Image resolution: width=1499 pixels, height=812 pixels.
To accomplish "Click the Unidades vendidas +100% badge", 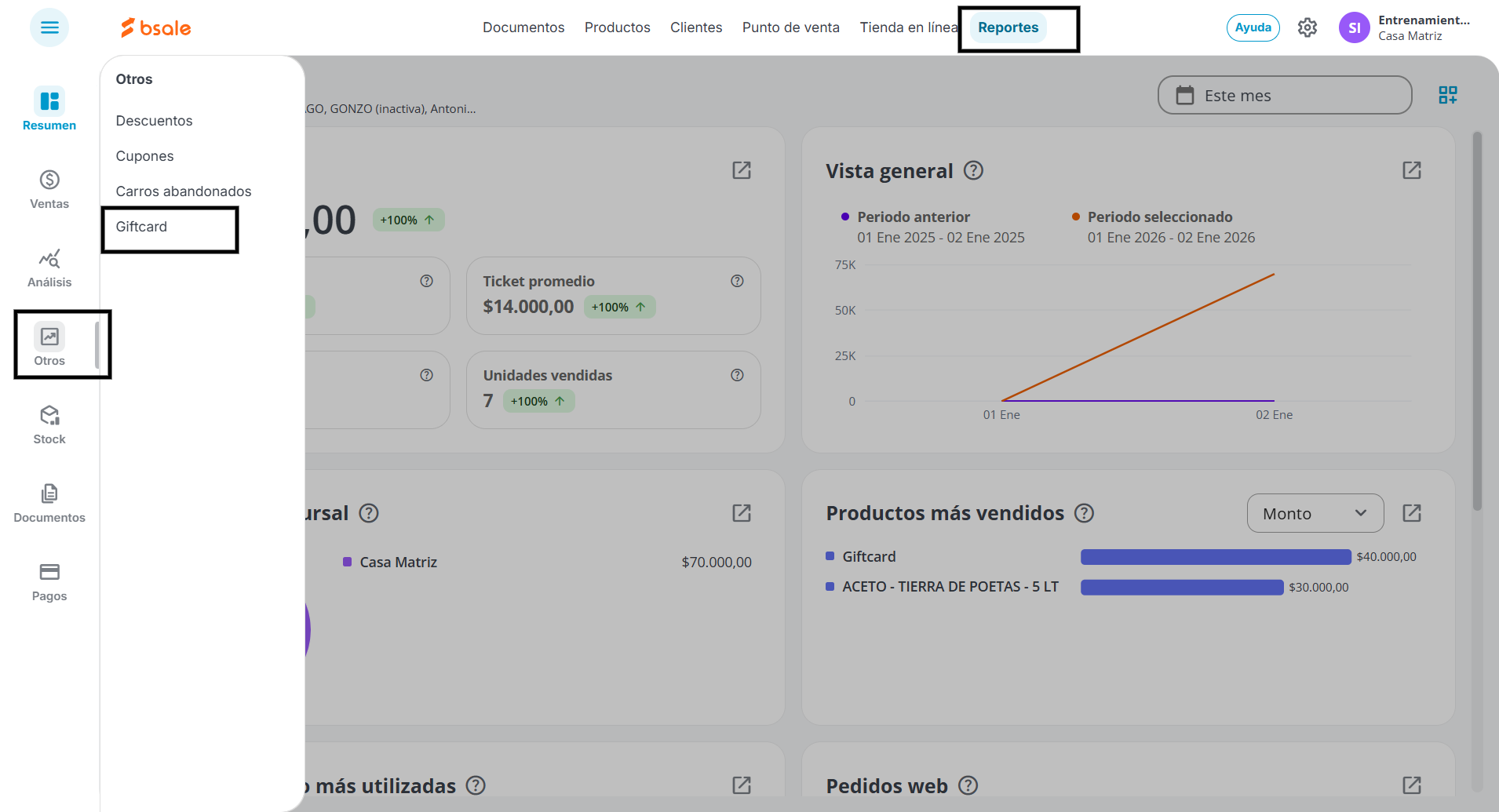I will point(538,401).
